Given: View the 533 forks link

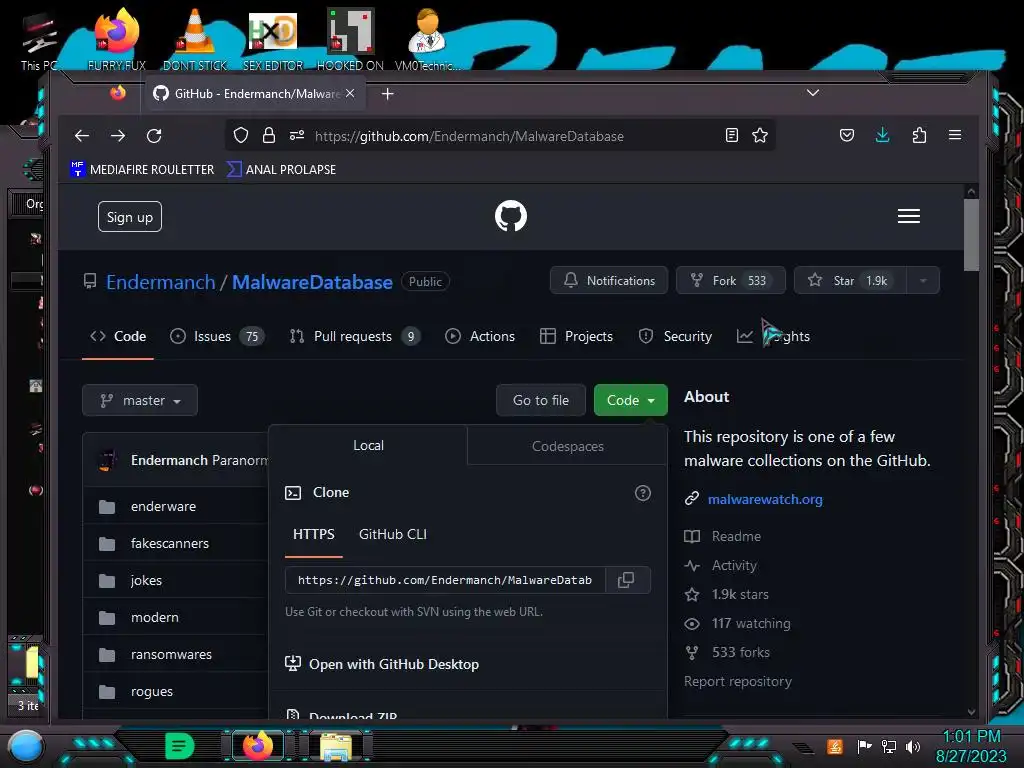Looking at the screenshot, I should (x=727, y=652).
